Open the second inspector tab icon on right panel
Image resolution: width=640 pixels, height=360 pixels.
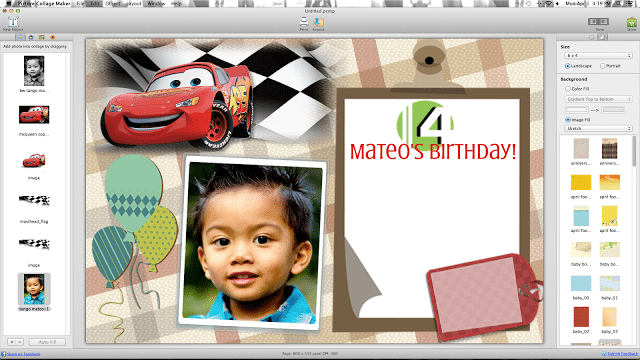(x=602, y=37)
